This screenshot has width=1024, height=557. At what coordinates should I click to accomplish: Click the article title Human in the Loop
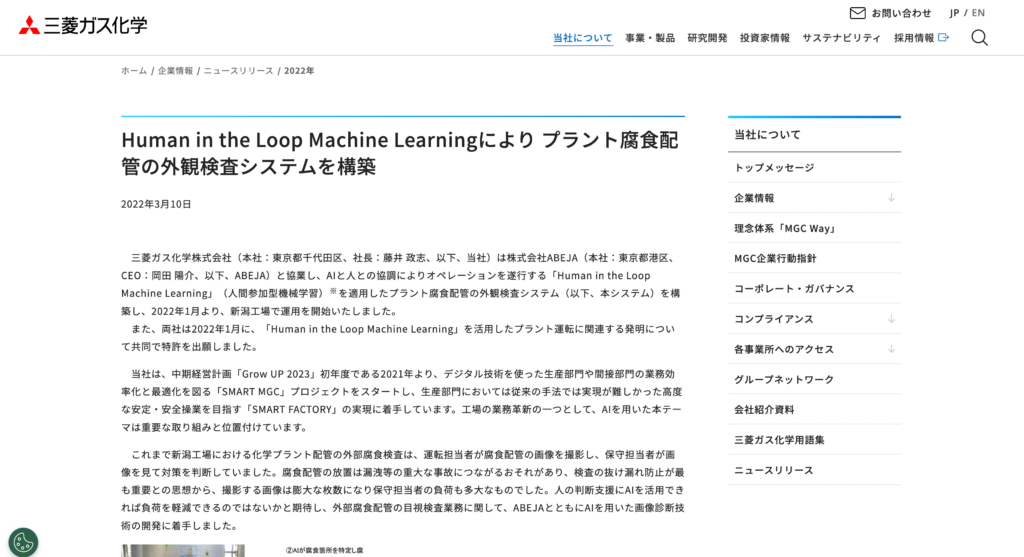(400, 153)
